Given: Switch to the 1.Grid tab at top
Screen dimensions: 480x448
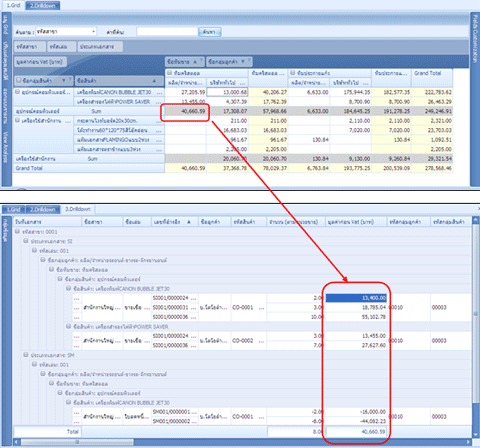Looking at the screenshot, I should click(x=13, y=5).
